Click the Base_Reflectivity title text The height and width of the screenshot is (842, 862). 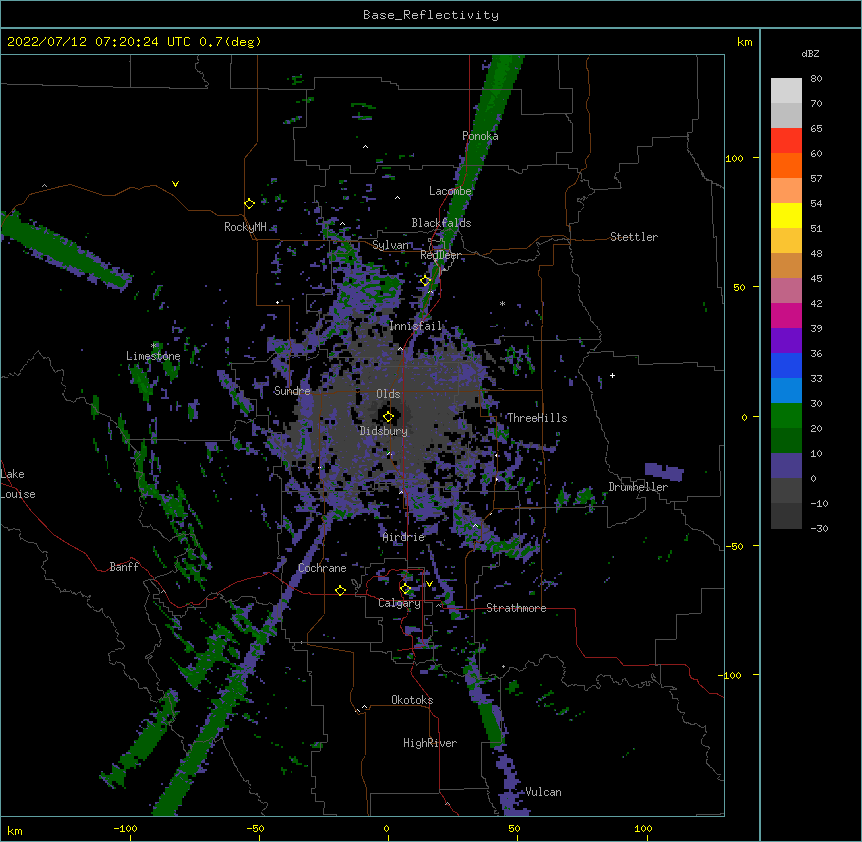click(430, 15)
